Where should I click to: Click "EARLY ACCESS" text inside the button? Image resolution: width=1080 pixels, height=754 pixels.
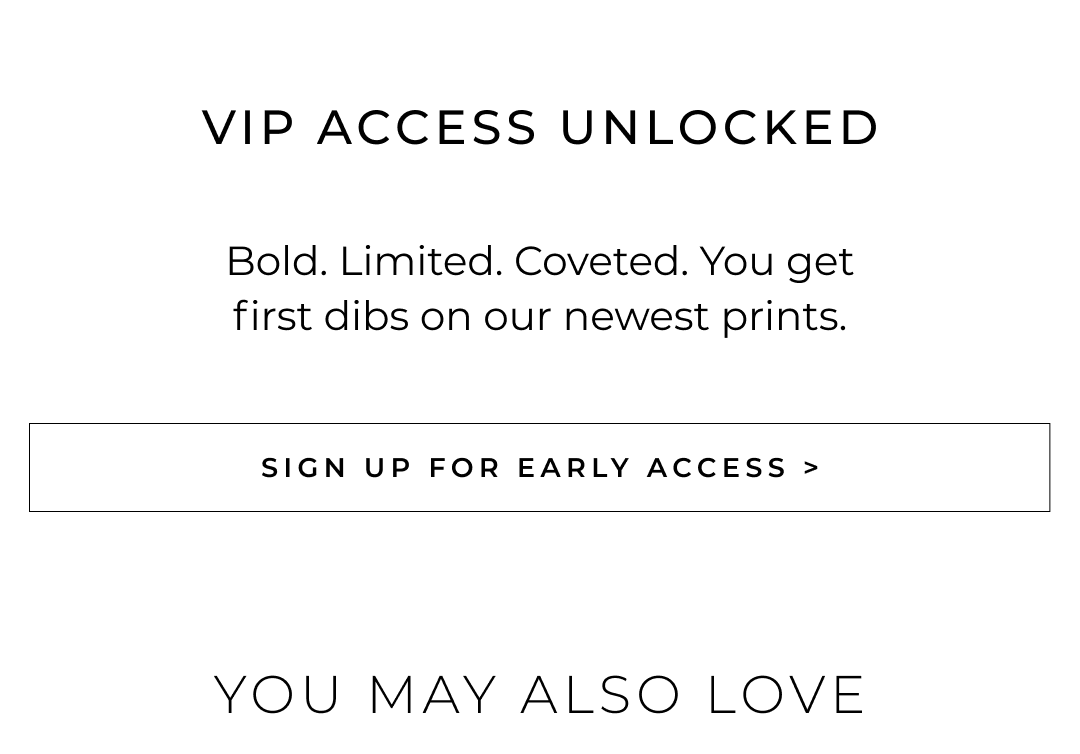(x=653, y=468)
